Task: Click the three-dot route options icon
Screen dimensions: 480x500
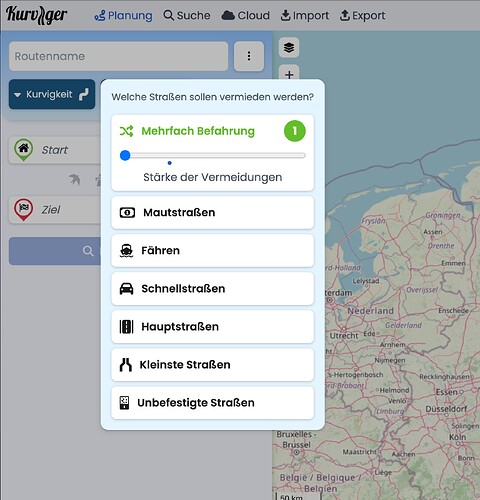Action: [249, 56]
